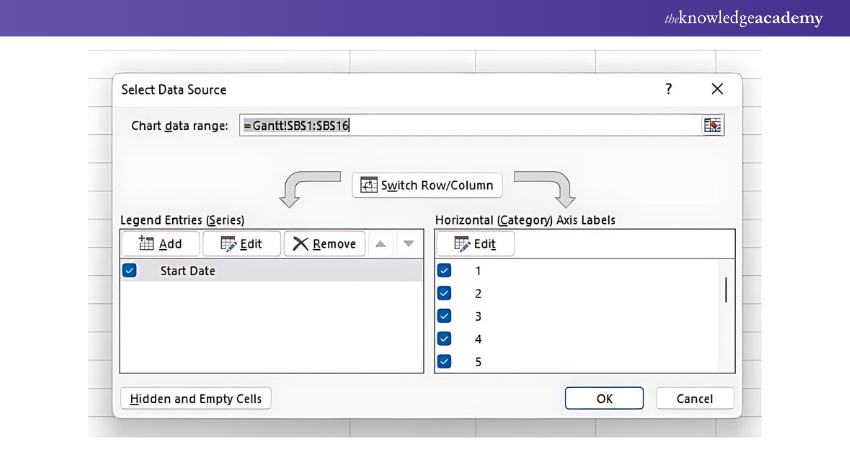Click the help question mark icon
Viewport: 850px width, 450px height.
669,89
